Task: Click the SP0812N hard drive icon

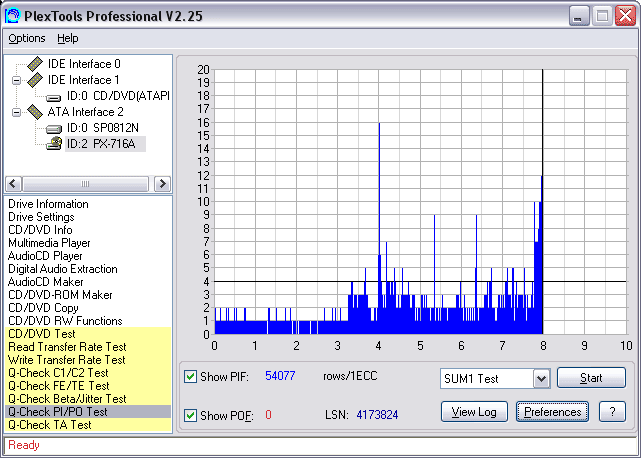Action: (x=54, y=129)
